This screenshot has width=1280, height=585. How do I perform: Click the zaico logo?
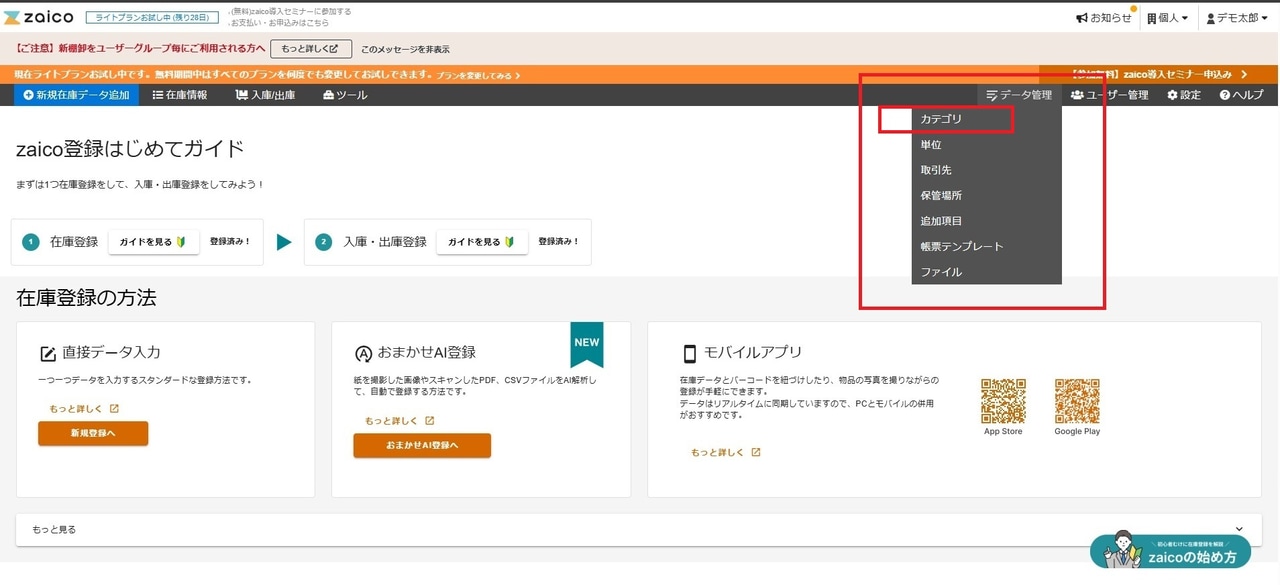coord(38,18)
